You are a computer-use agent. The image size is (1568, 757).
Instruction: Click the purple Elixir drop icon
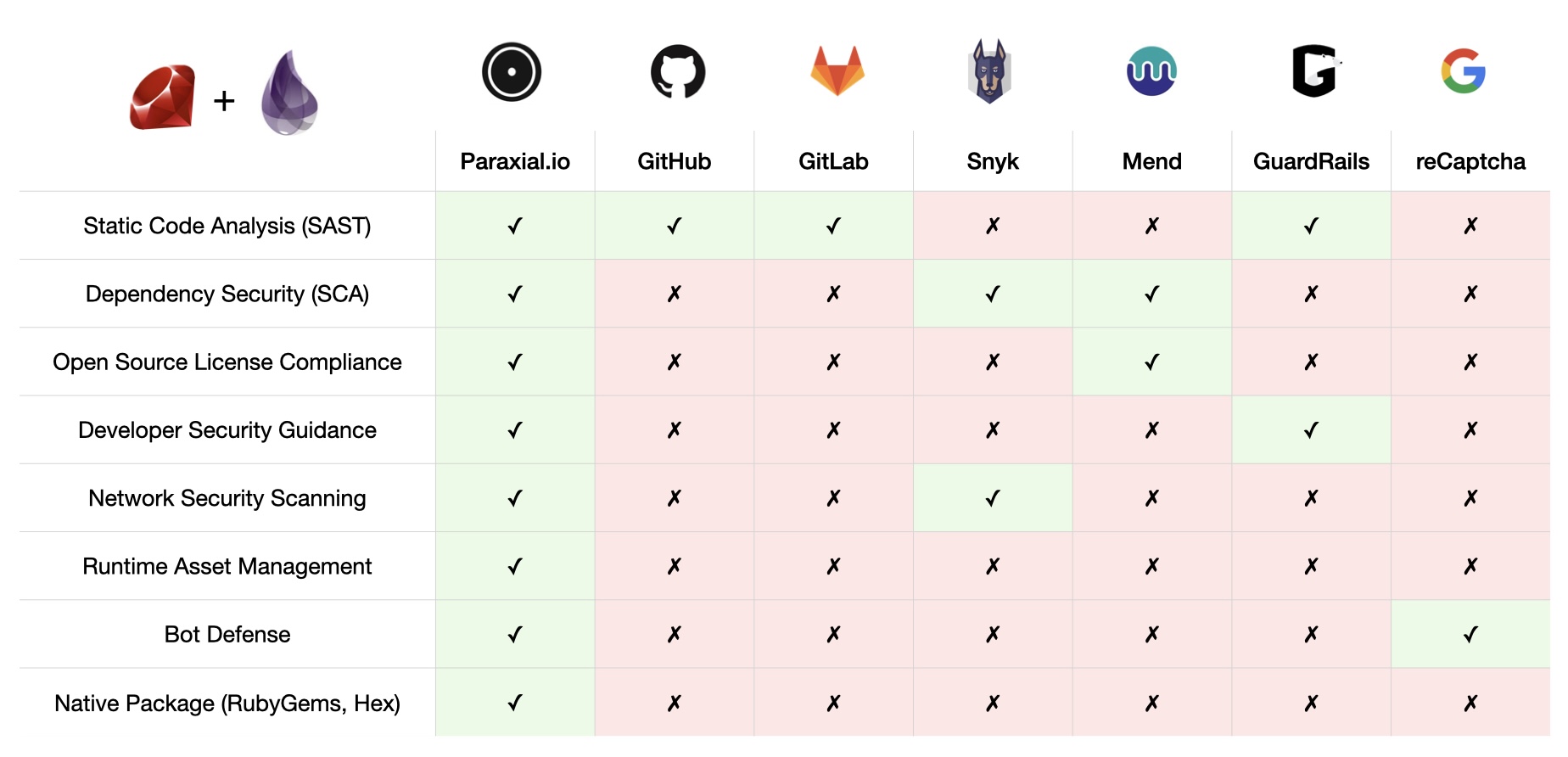click(289, 93)
